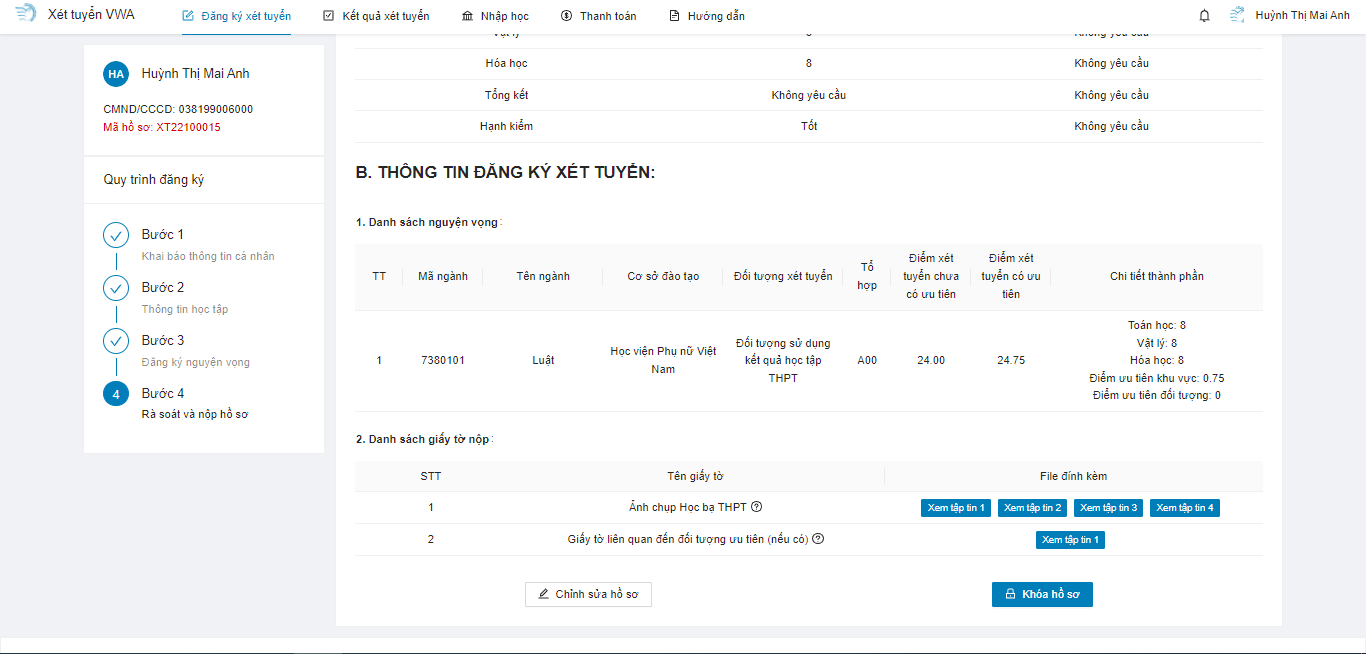Click the Bước 1 checkmark step icon
The height and width of the screenshot is (654, 1366).
click(x=116, y=235)
